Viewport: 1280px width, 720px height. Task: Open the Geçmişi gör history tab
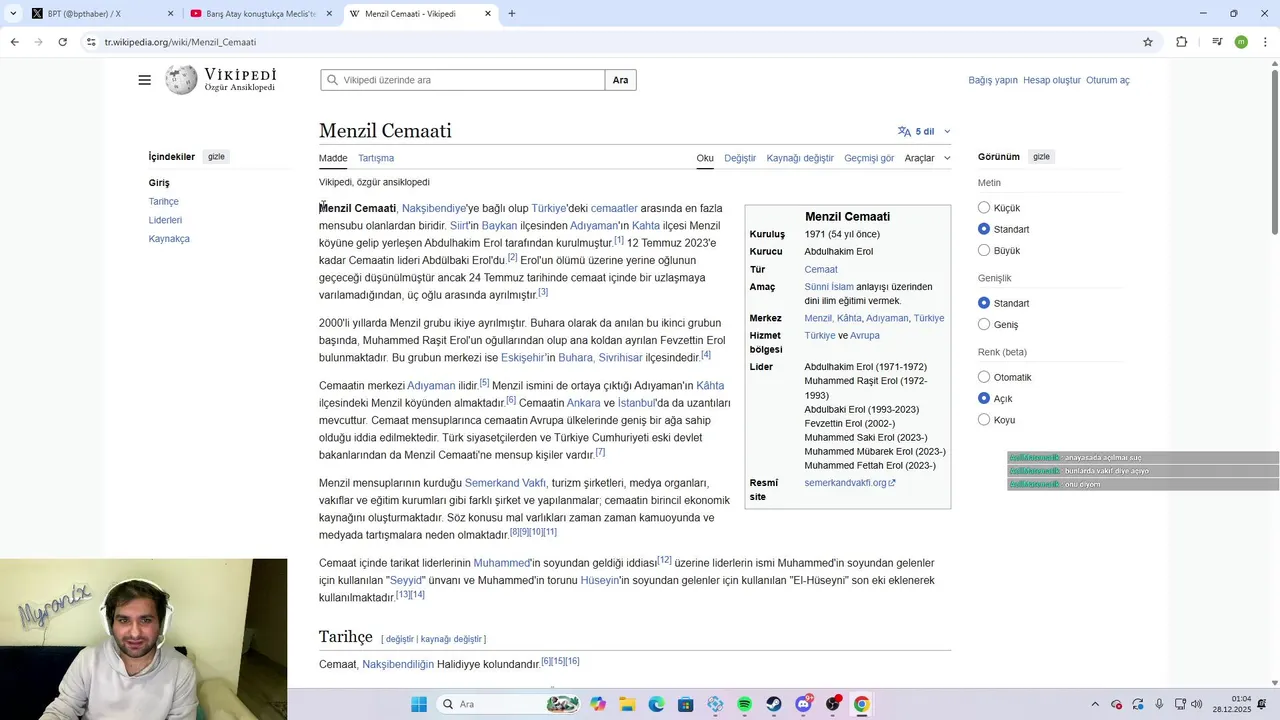click(x=869, y=158)
